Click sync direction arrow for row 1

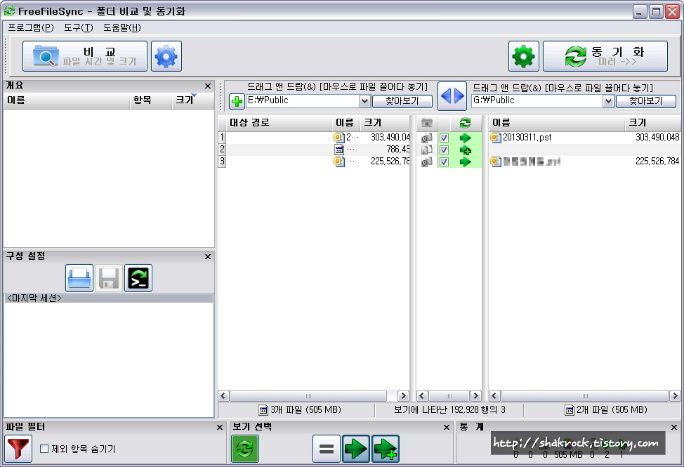[x=465, y=138]
